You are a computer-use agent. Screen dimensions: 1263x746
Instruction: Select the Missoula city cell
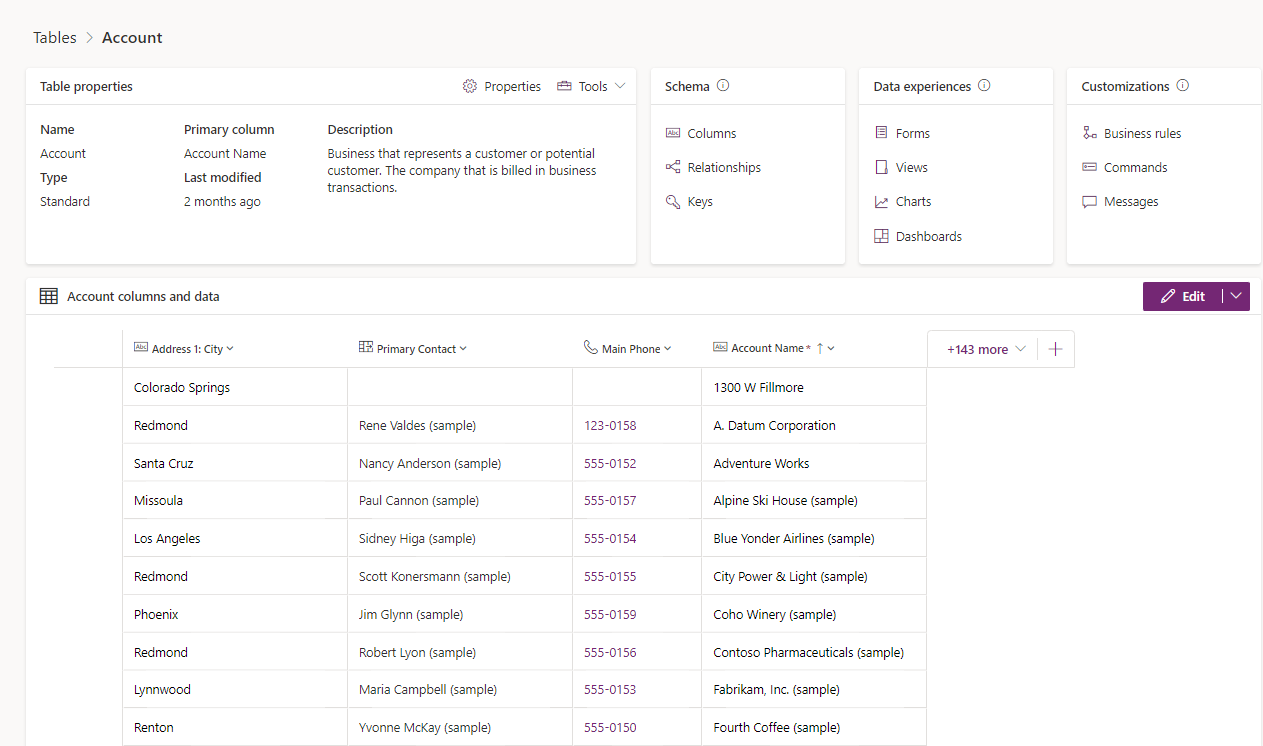coord(235,500)
